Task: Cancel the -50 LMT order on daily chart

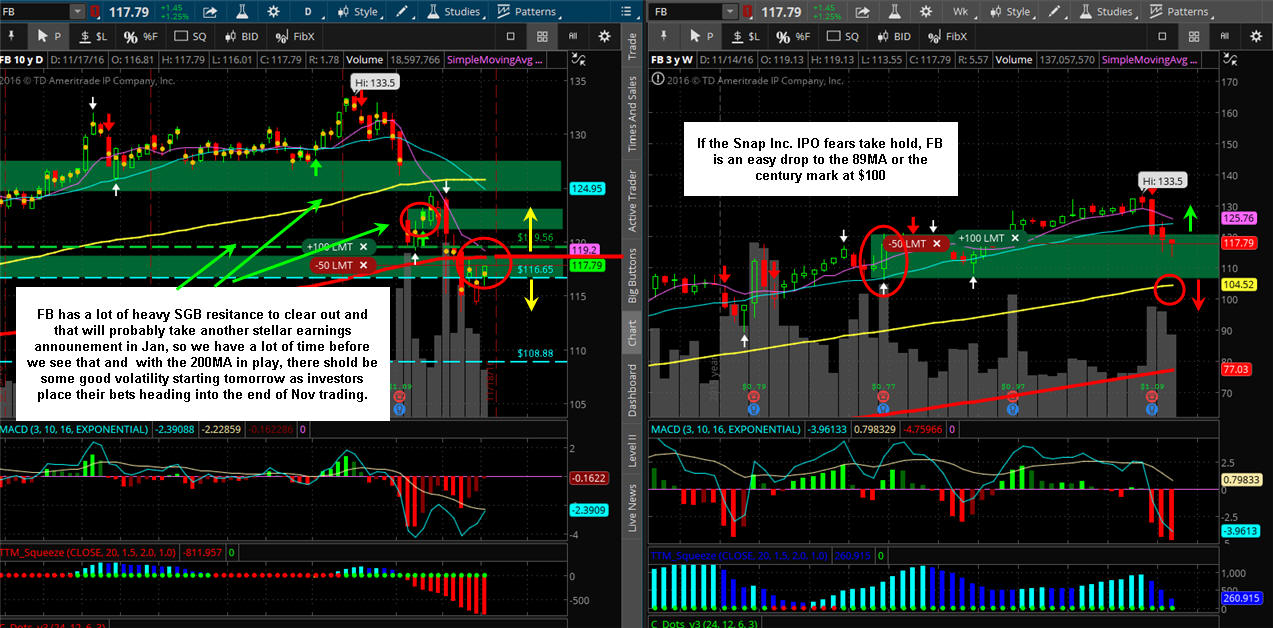Action: tap(362, 265)
